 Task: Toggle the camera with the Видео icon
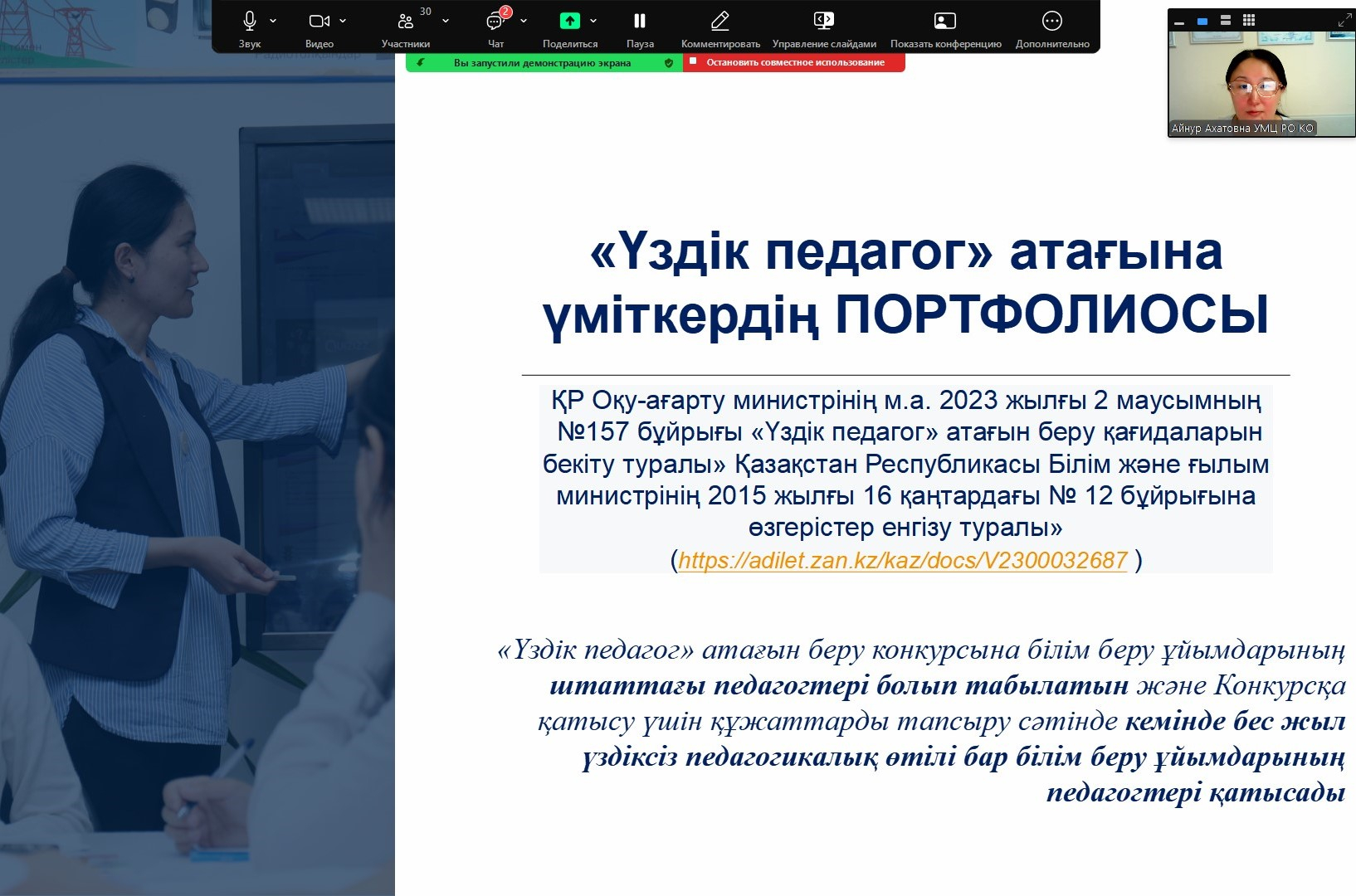(319, 22)
